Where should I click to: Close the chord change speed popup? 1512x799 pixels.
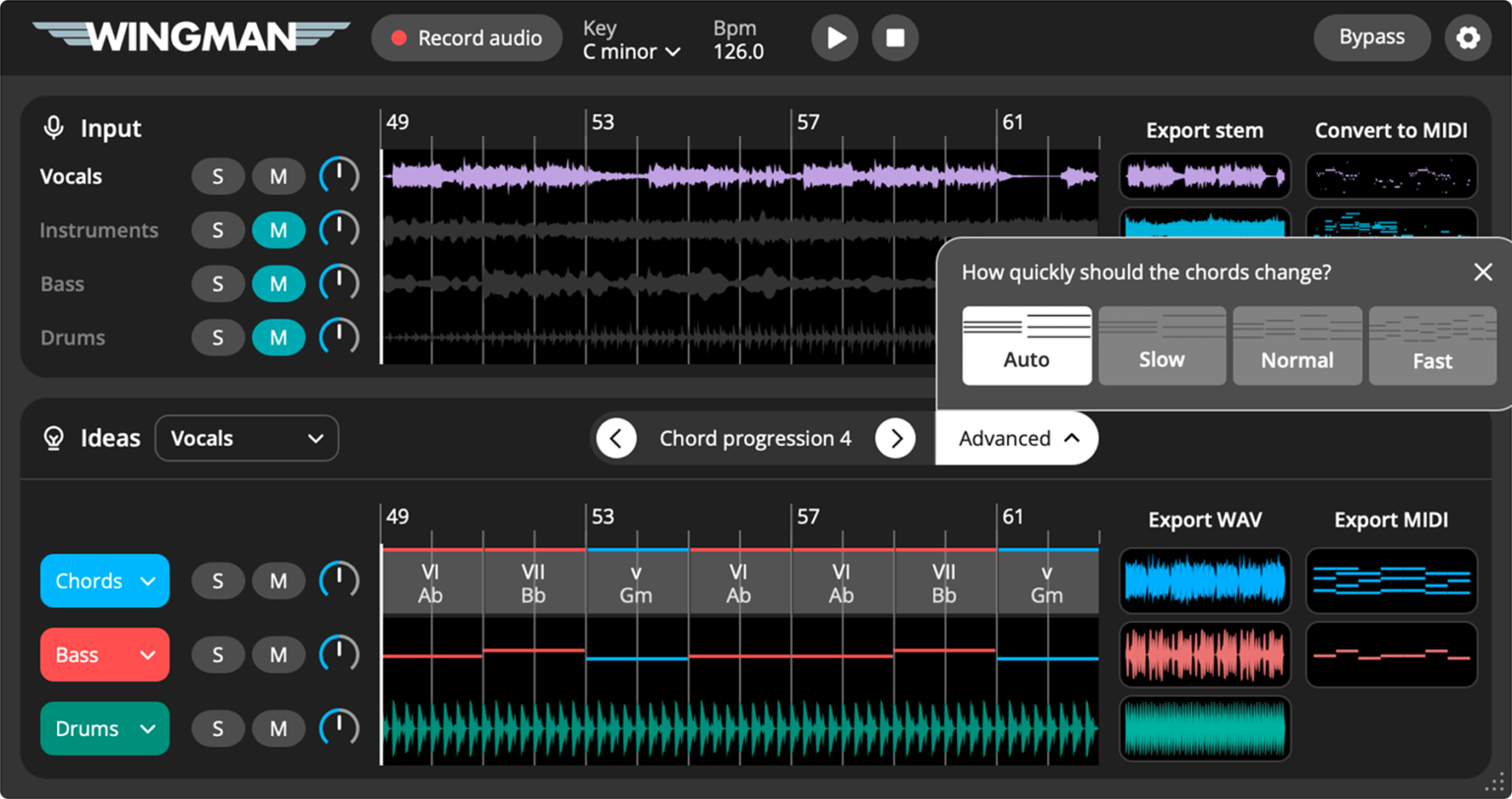(x=1482, y=273)
